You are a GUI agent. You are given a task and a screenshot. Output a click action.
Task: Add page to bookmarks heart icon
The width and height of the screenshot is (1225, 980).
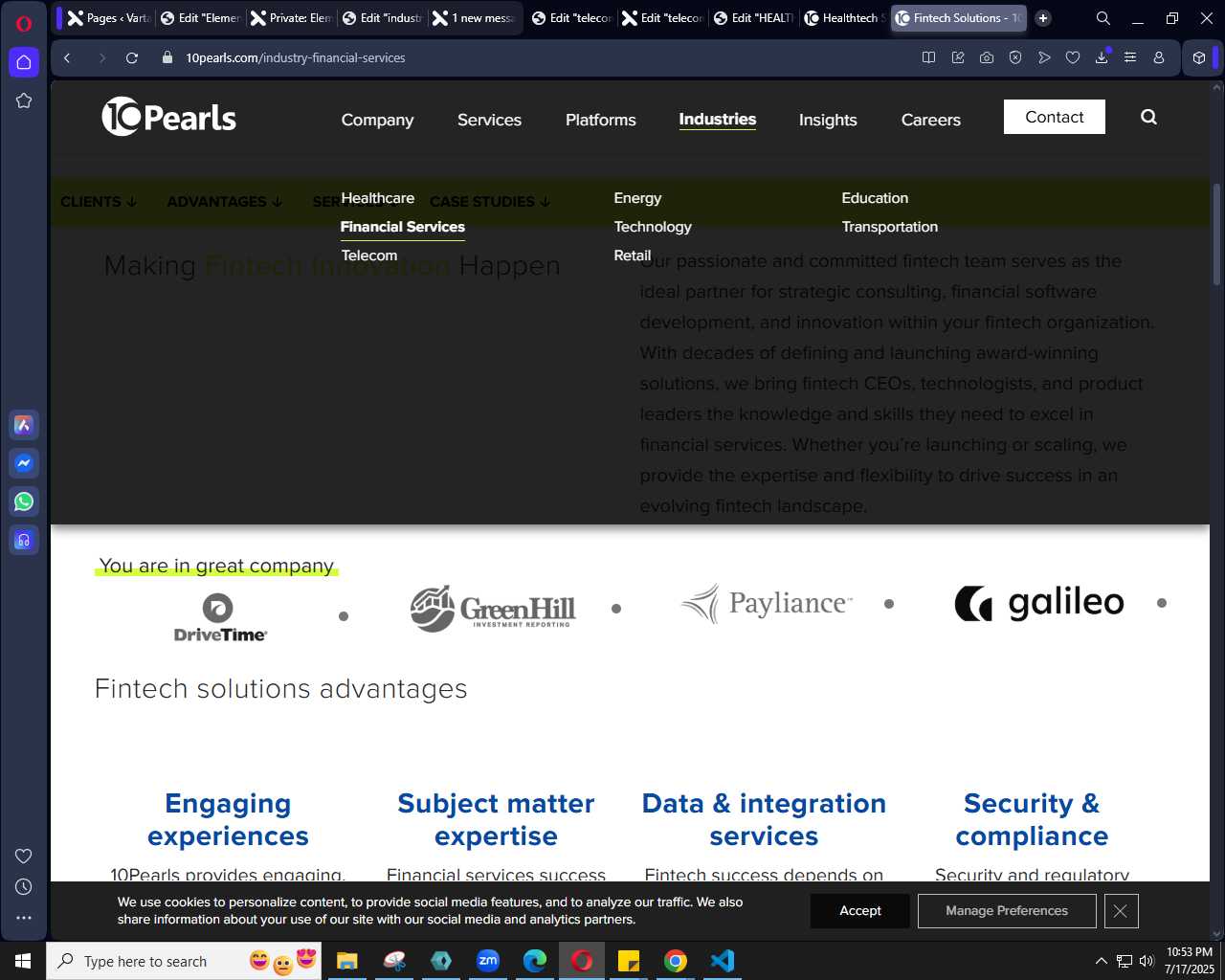click(x=1073, y=57)
